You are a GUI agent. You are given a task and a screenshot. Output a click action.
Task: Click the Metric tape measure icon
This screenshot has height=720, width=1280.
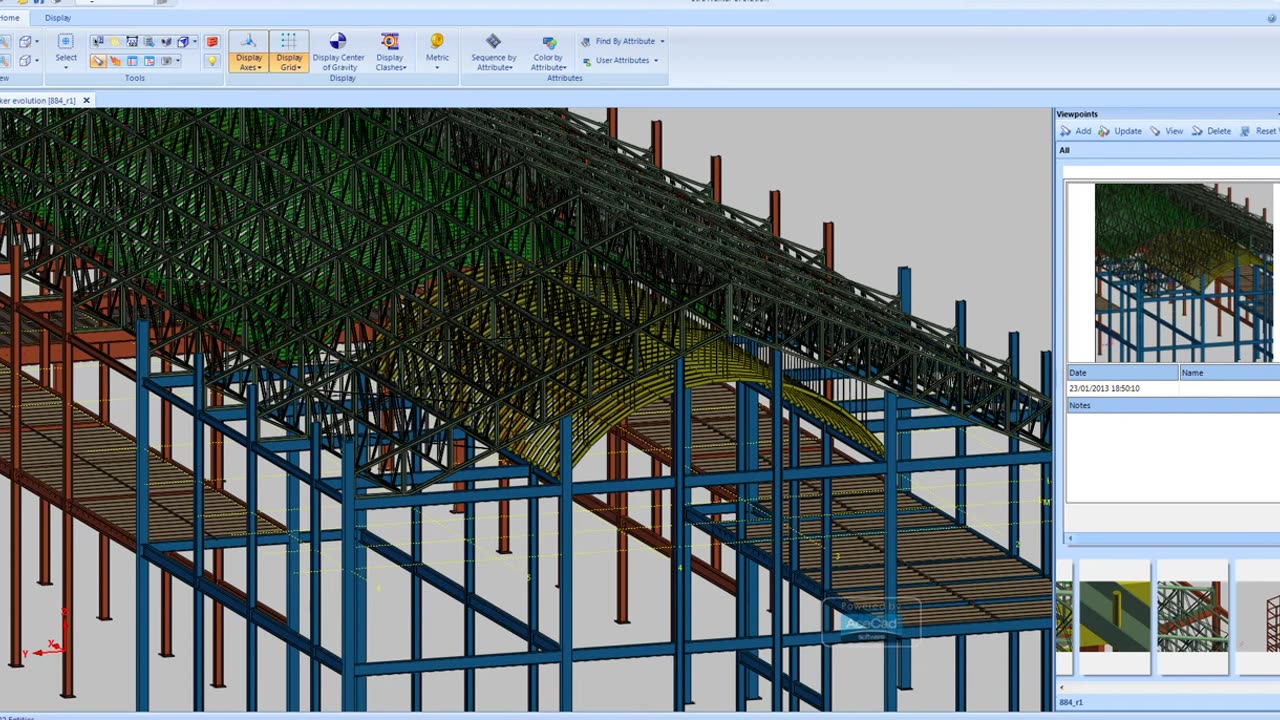(437, 41)
